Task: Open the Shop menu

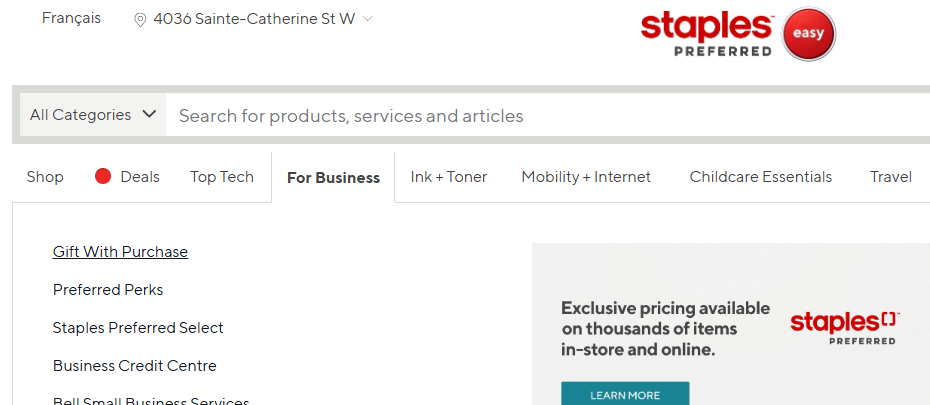Action: (x=45, y=177)
